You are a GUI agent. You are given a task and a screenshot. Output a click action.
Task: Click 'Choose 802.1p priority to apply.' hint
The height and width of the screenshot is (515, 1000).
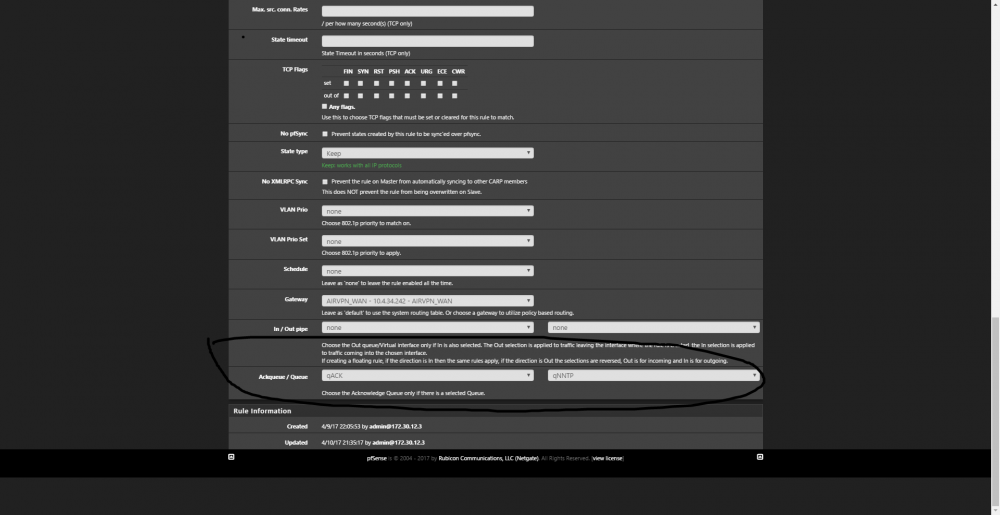coord(361,253)
